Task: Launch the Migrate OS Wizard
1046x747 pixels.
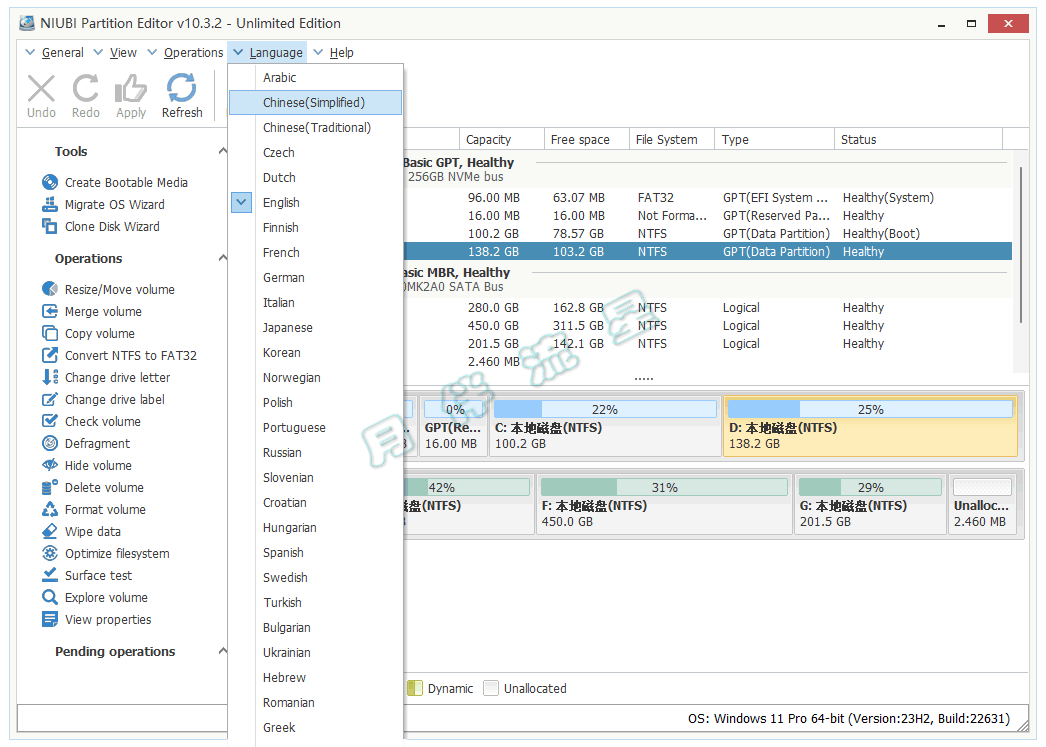Action: tap(103, 204)
